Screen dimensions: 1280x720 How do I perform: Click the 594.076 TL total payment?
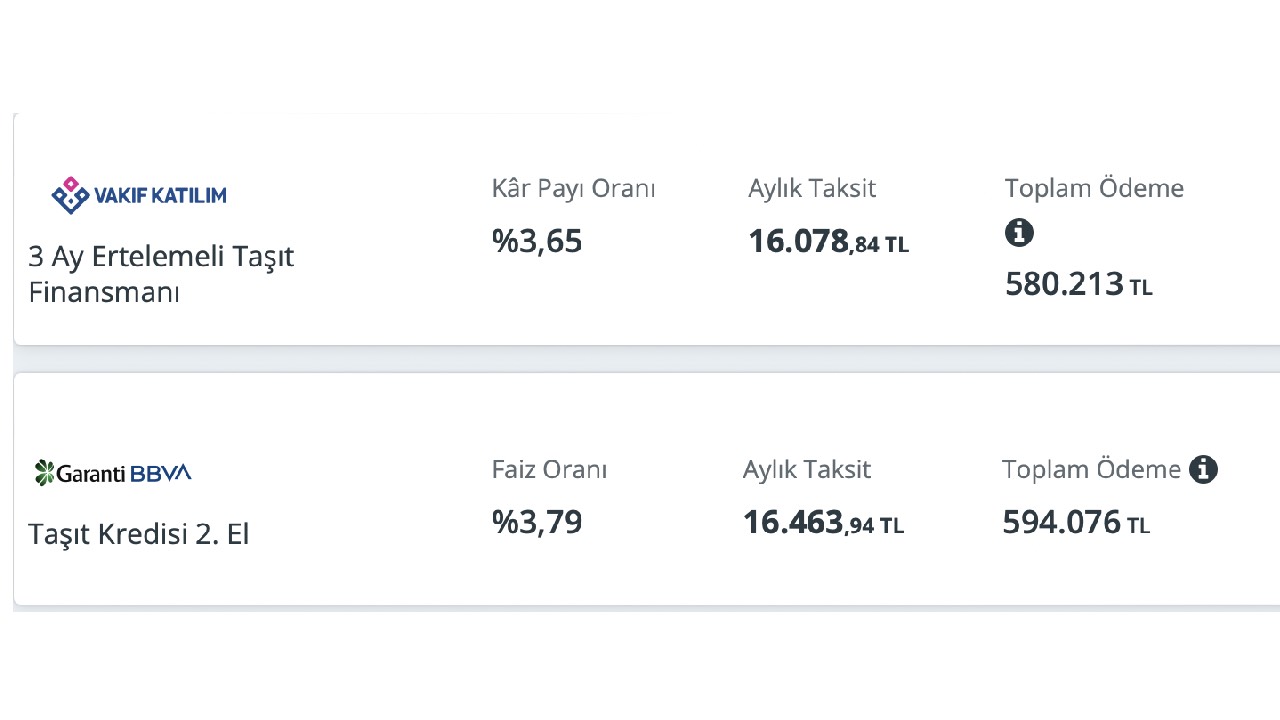1076,522
